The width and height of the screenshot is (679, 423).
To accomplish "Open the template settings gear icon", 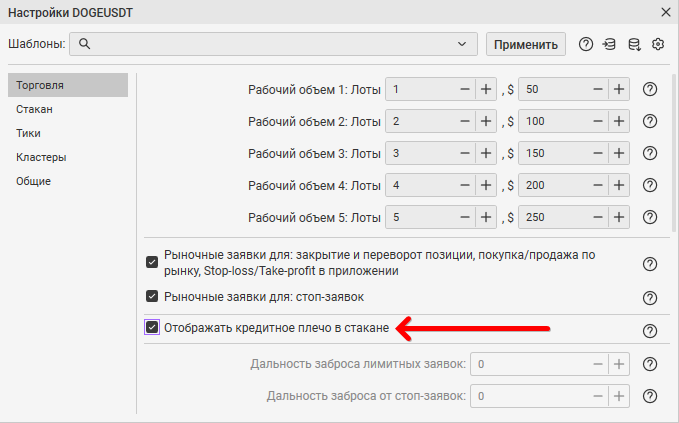I will pos(658,44).
